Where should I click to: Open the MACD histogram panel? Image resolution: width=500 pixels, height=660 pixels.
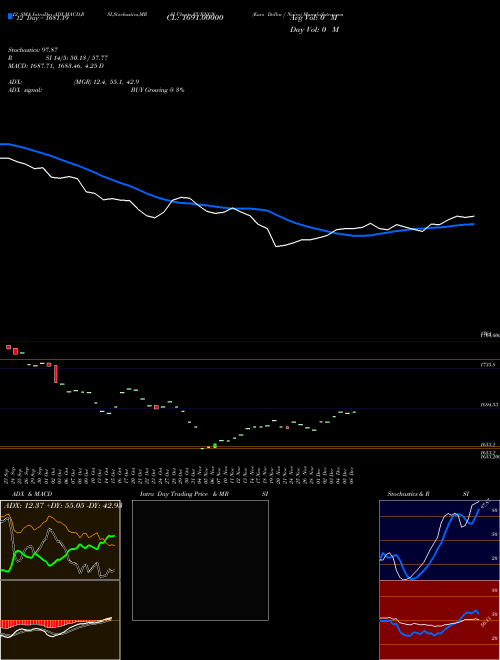[x=60, y=620]
